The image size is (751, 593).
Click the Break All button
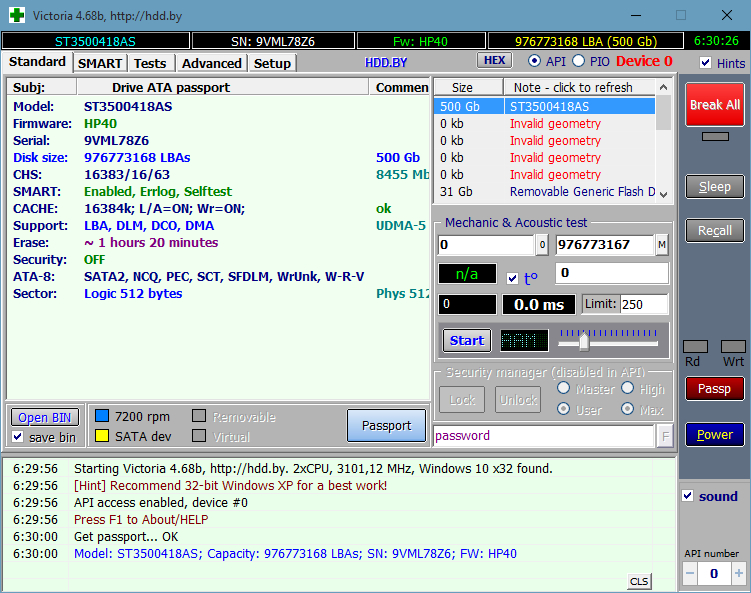715,104
